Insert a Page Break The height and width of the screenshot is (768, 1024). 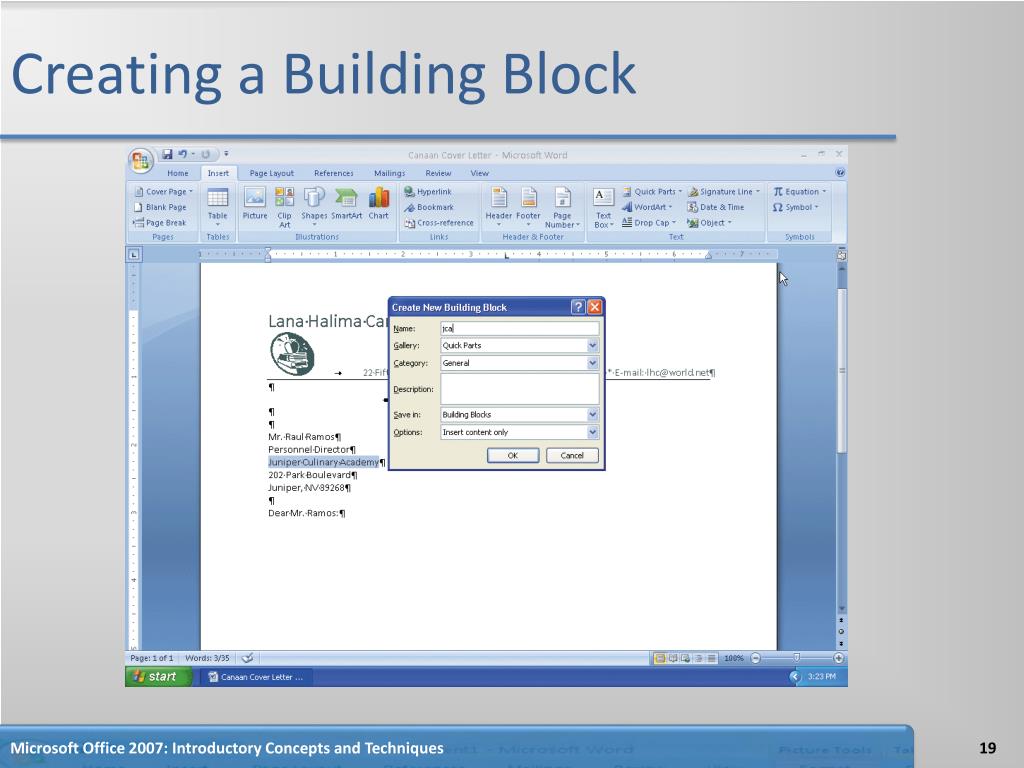tap(160, 223)
